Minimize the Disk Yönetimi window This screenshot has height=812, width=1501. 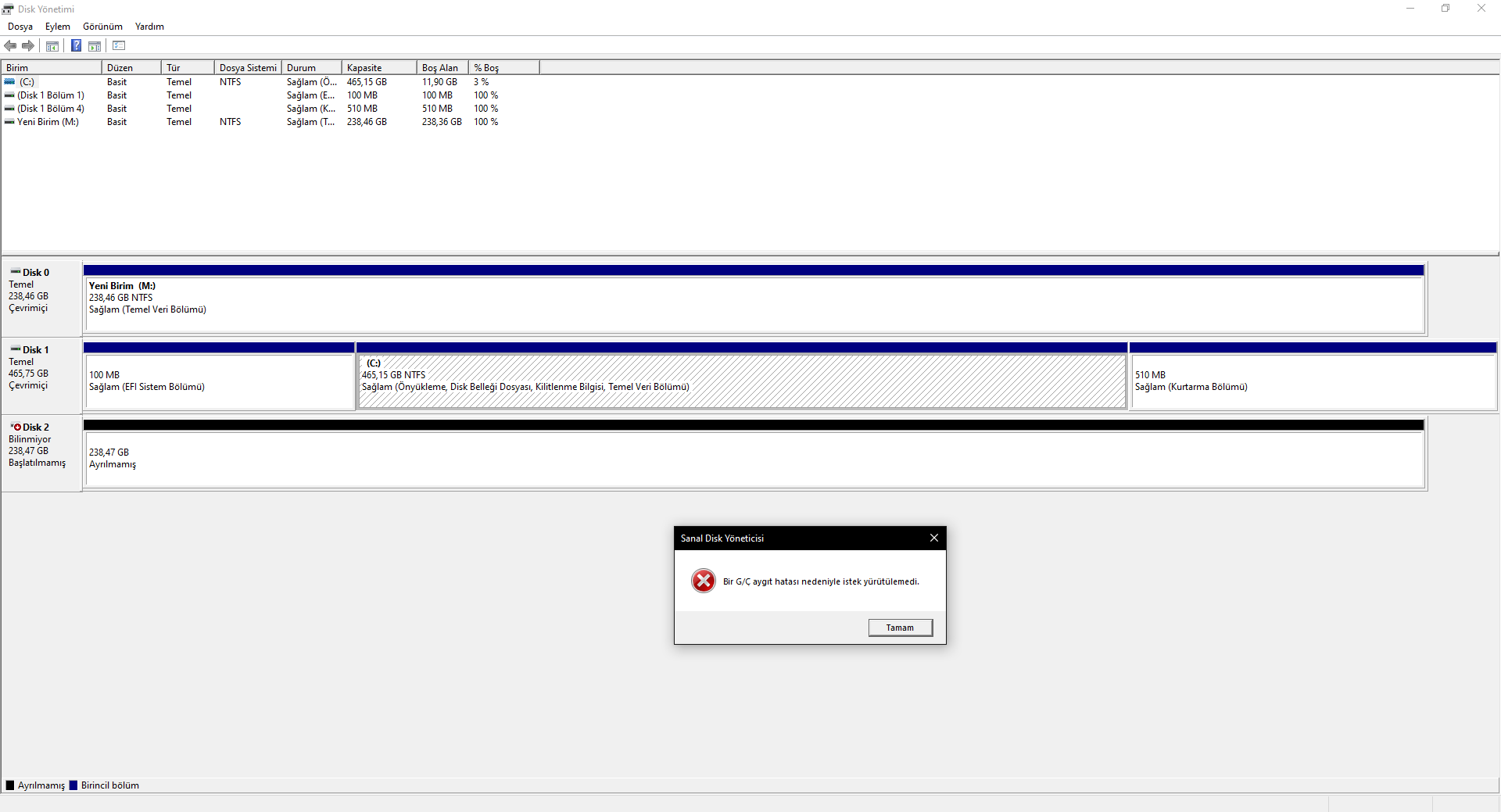point(1410,9)
